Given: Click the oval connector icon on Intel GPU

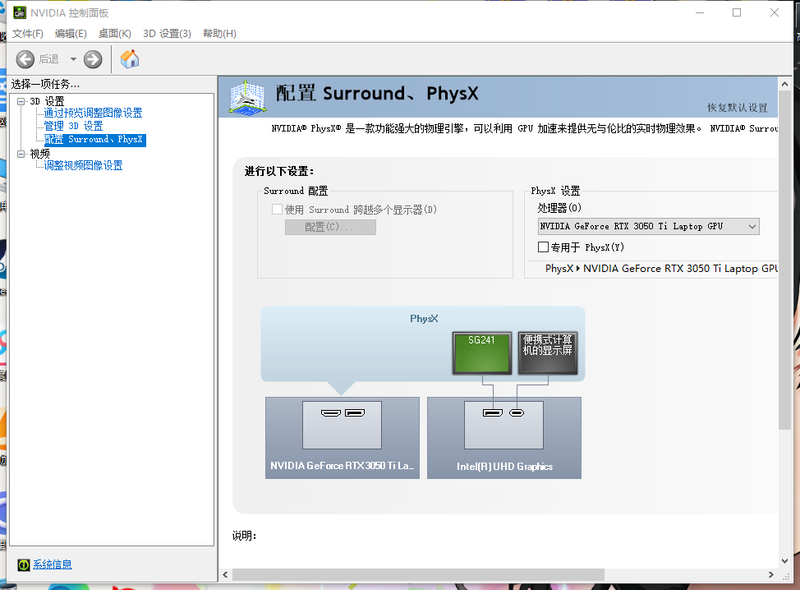Looking at the screenshot, I should 516,413.
